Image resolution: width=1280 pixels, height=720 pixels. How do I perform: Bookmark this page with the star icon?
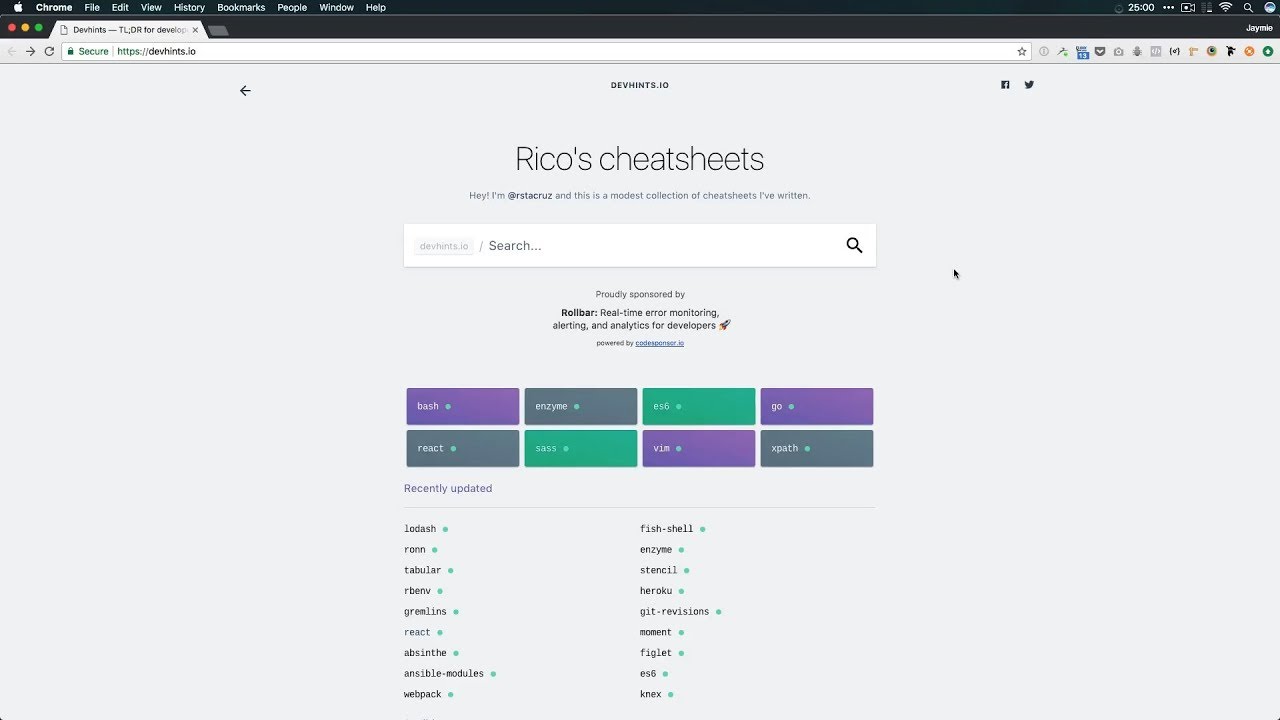1022,51
